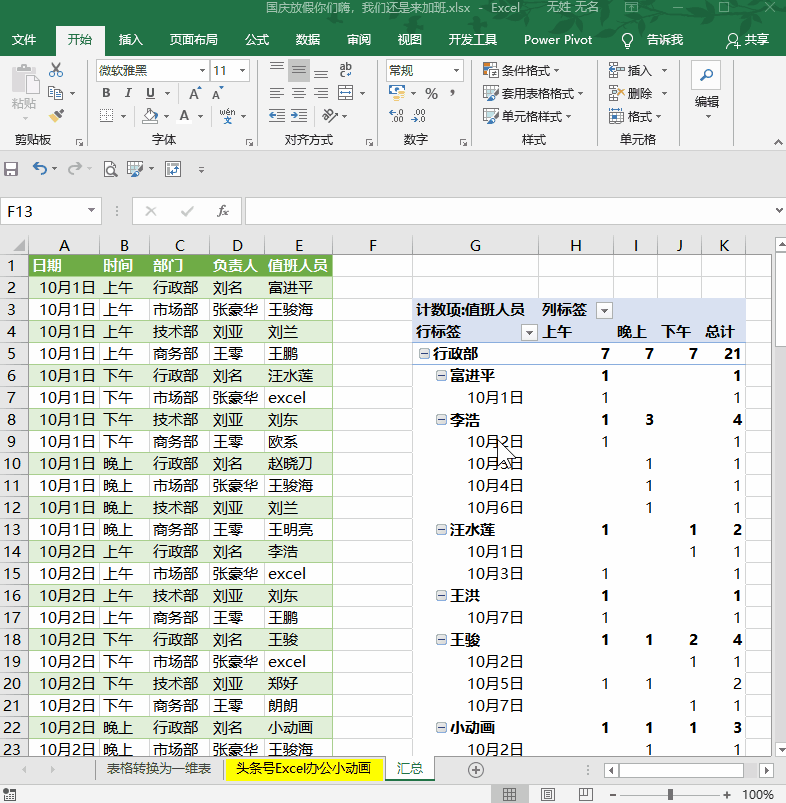The image size is (786, 803).
Task: Click the cell borders icon
Action: 107,116
